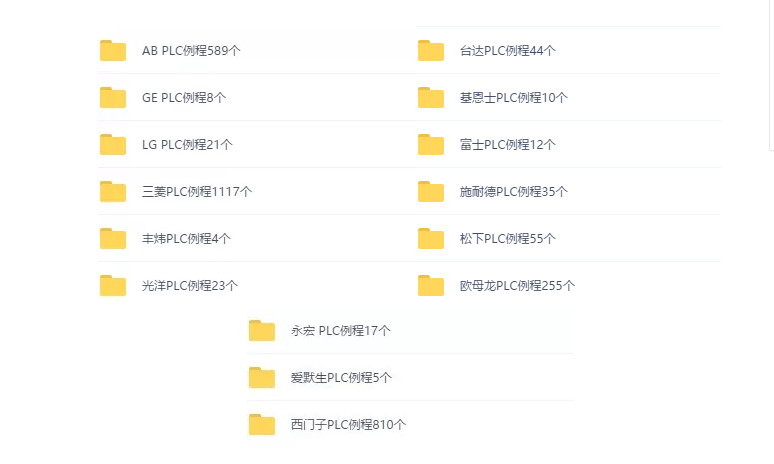Click the 台达PLC例程44个 folder icon
This screenshot has width=774, height=464.
431,51
